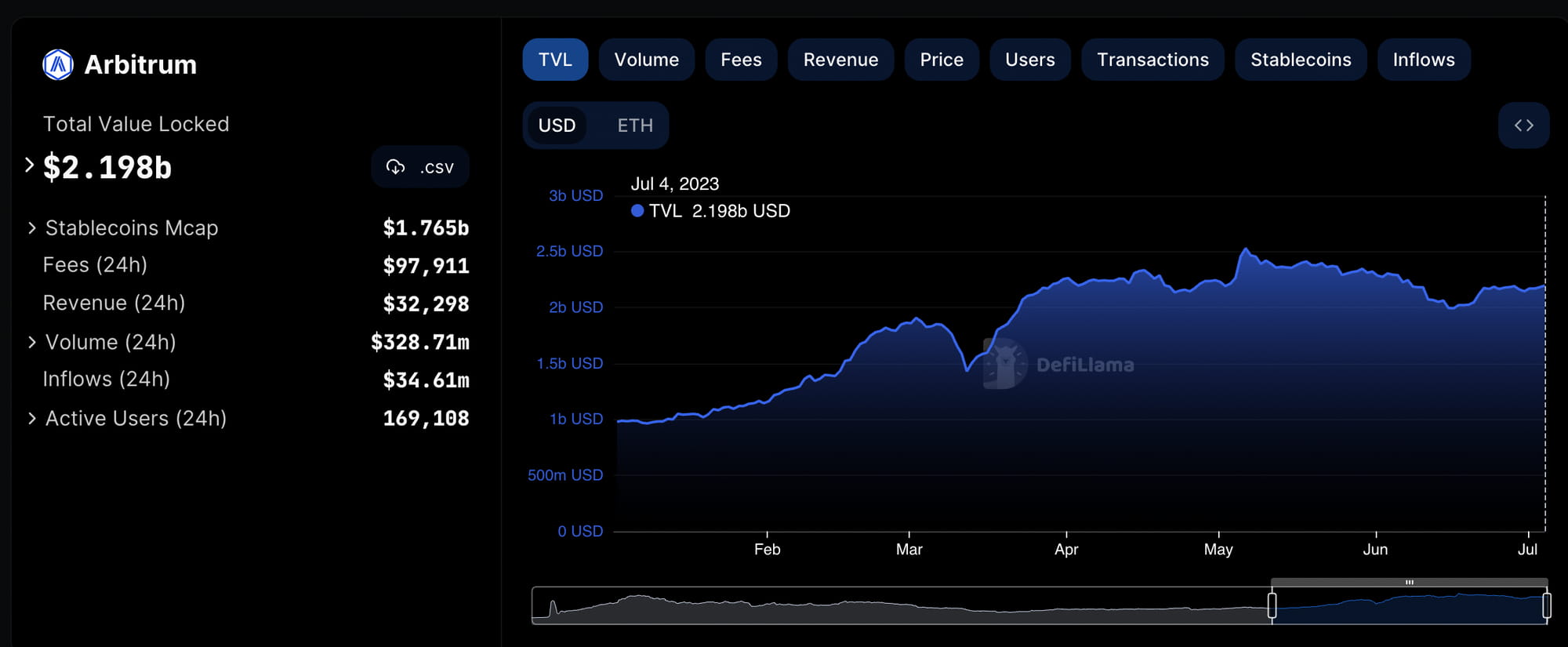Set chart denomination to ETH

point(635,125)
